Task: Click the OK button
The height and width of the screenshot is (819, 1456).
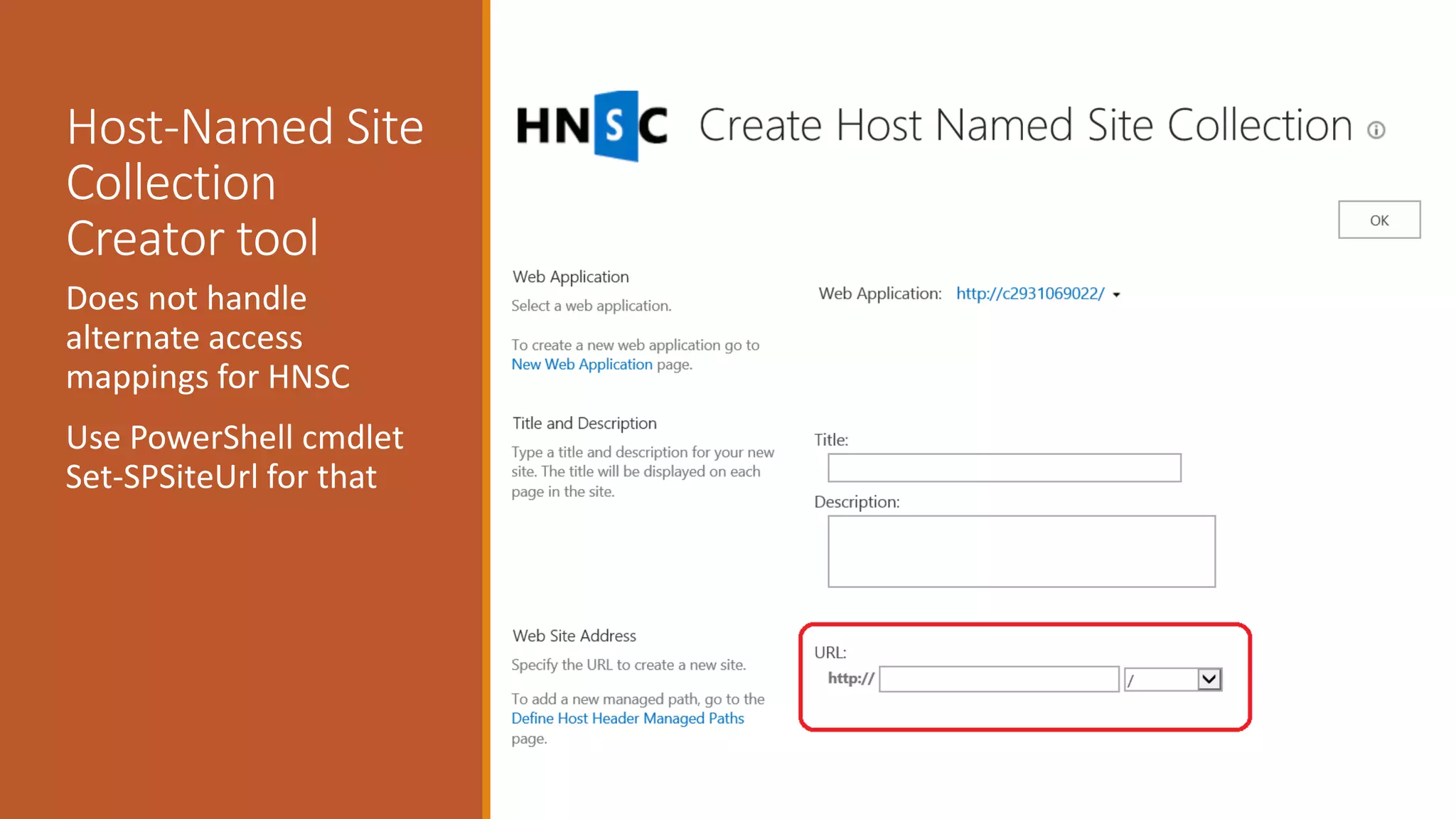Action: (1379, 220)
